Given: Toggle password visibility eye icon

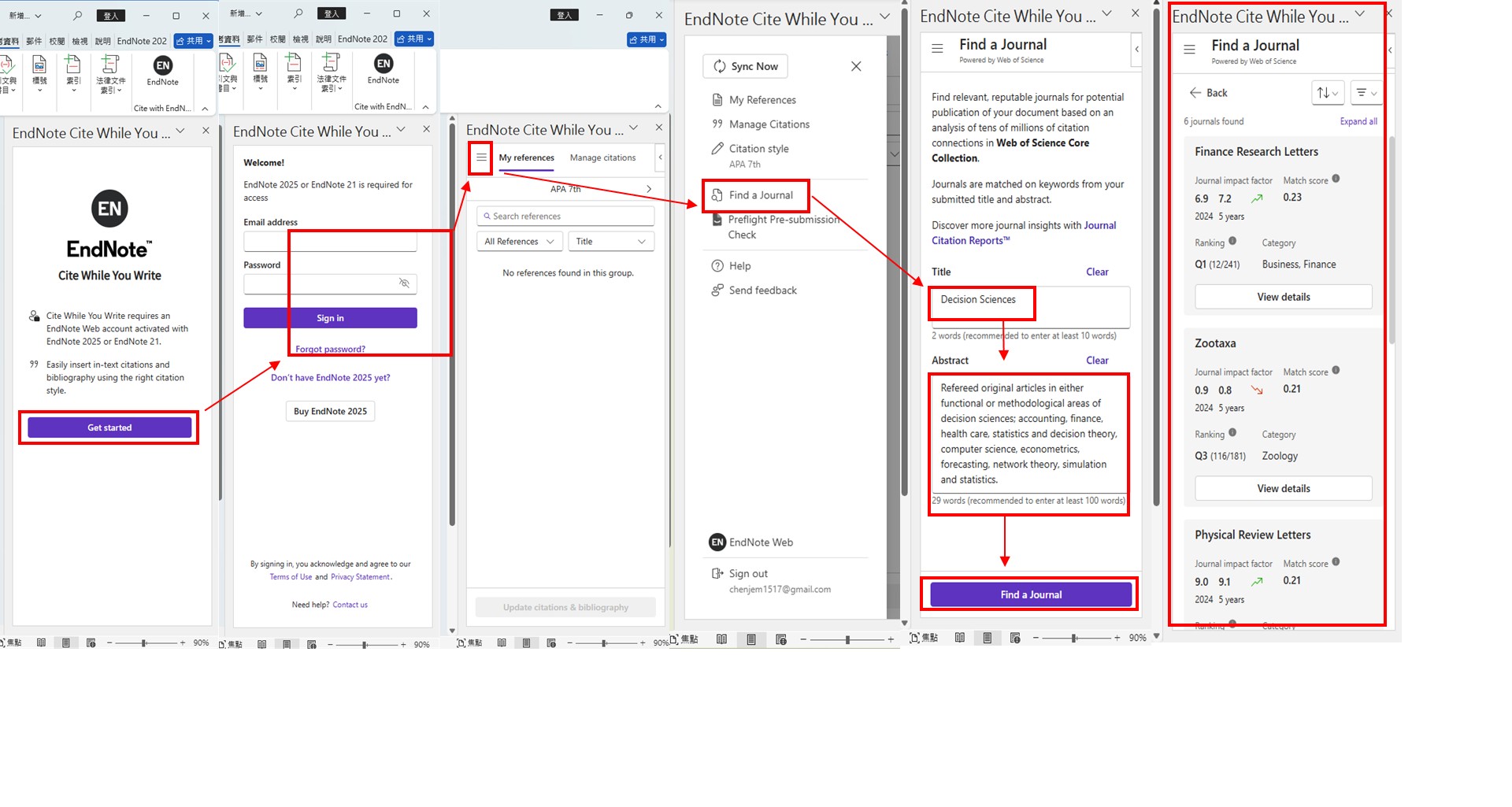Looking at the screenshot, I should click(x=404, y=283).
